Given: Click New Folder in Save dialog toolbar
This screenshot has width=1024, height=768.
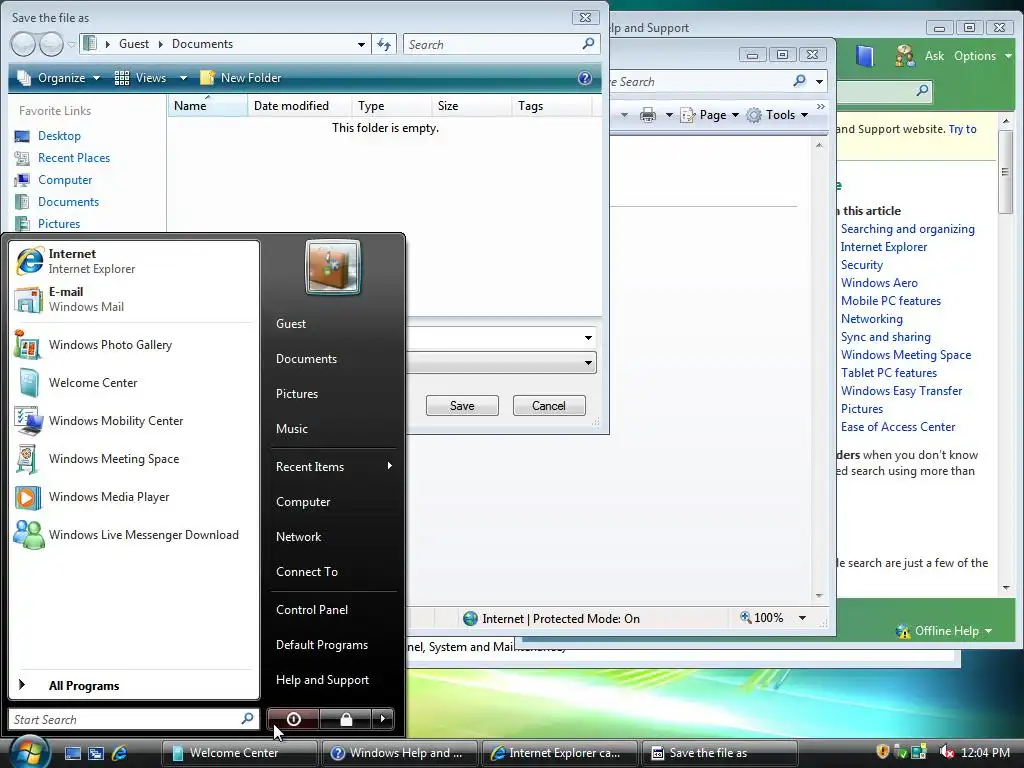Looking at the screenshot, I should 240,78.
